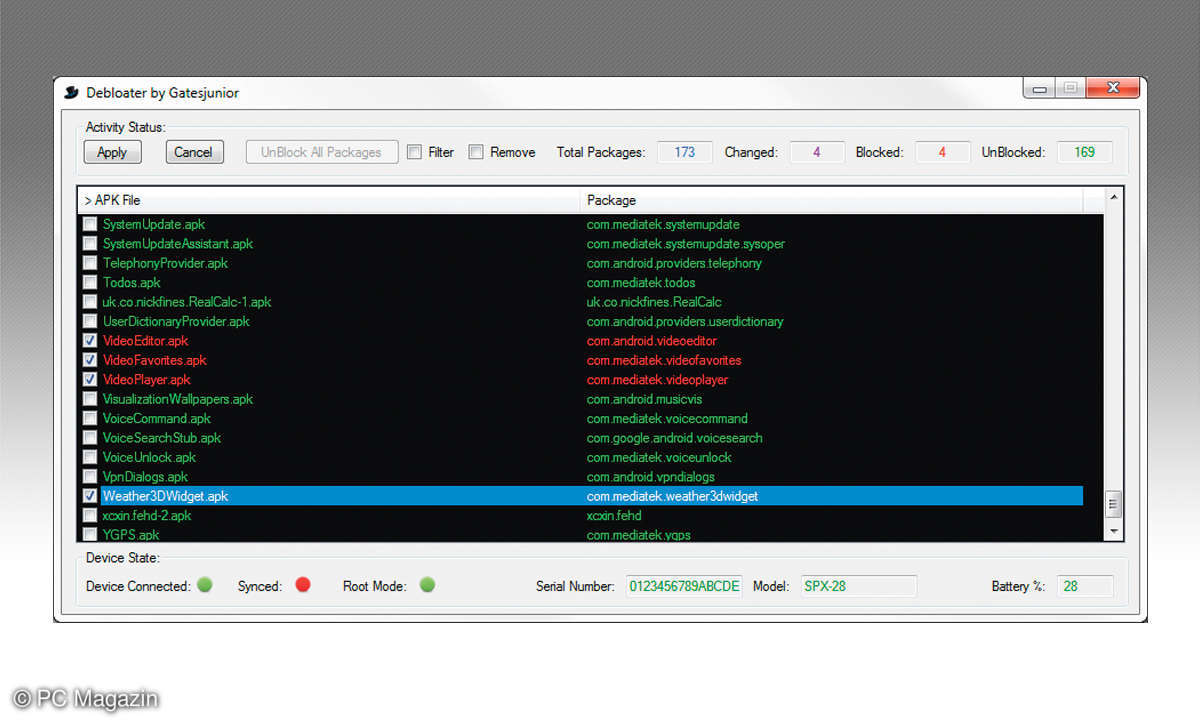Enable the Remove checkbox
Image resolution: width=1200 pixels, height=720 pixels.
476,152
